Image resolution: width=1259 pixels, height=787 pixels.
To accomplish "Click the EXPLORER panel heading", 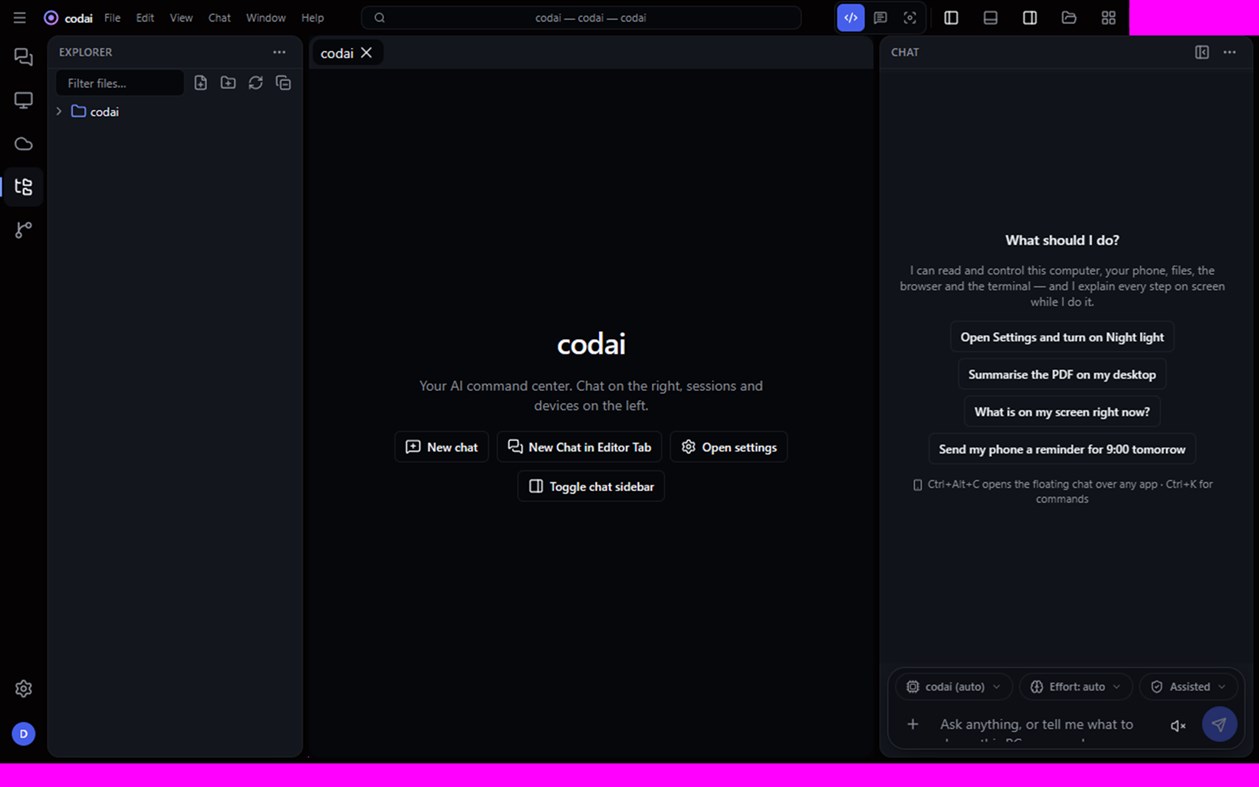I will [x=86, y=52].
